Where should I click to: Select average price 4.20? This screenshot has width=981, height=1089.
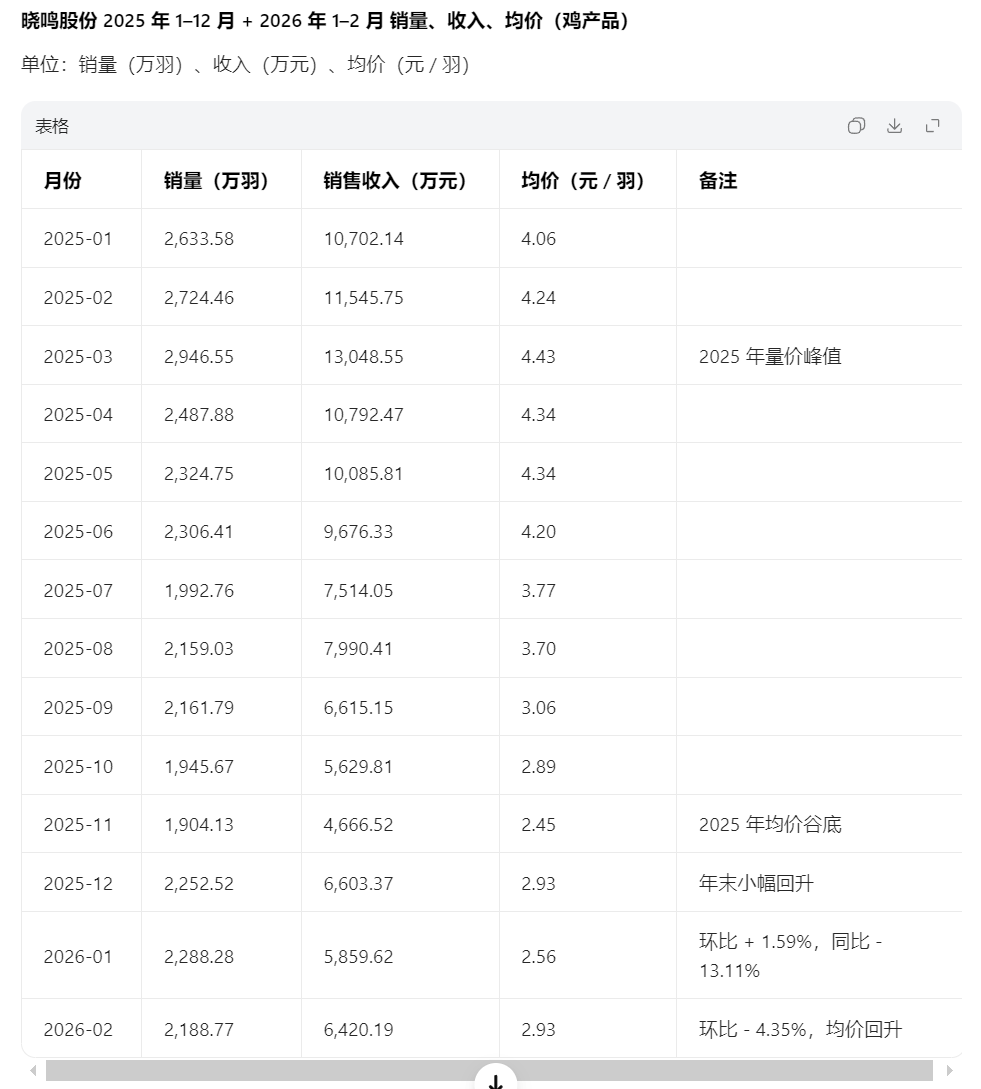click(538, 532)
